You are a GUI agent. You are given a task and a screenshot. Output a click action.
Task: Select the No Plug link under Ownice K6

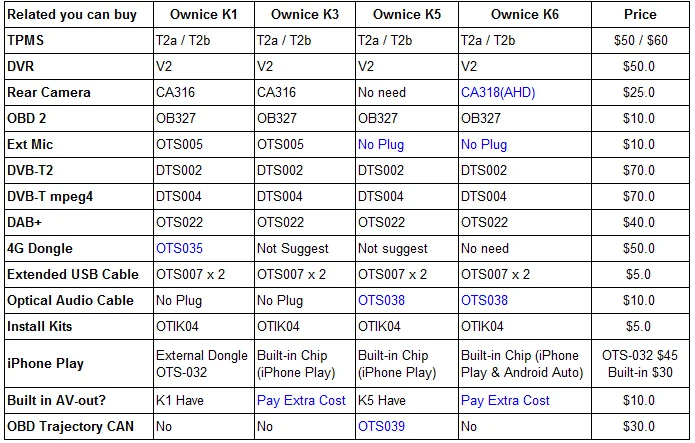pos(484,145)
